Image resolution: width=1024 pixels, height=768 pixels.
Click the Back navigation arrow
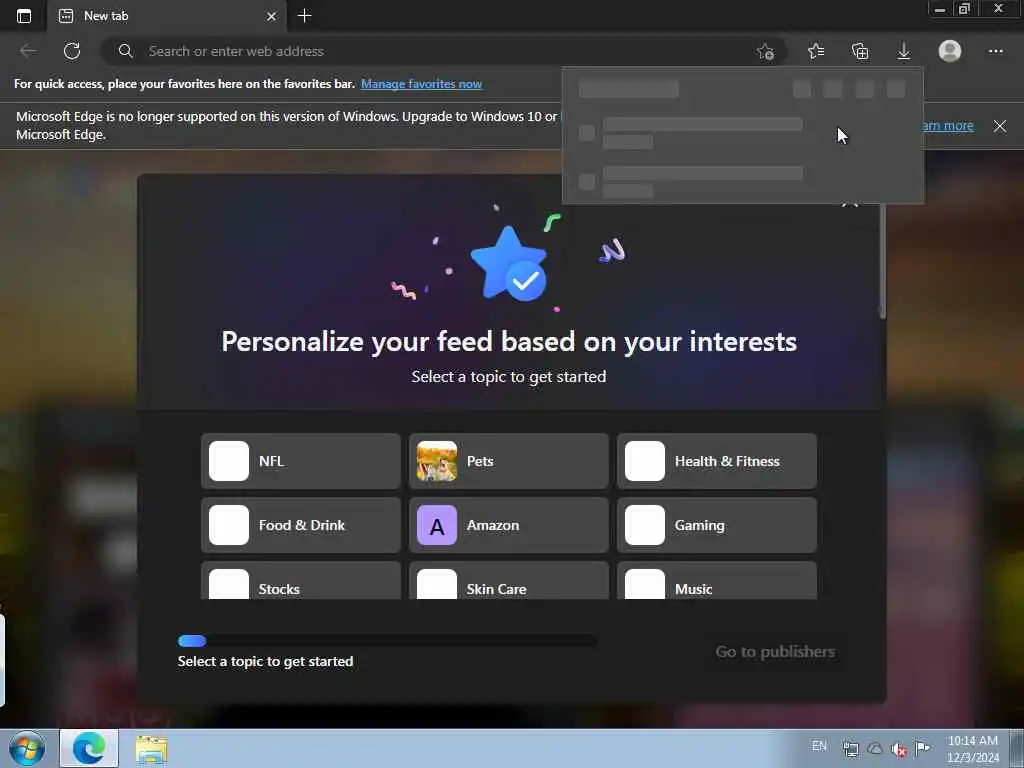[x=27, y=51]
